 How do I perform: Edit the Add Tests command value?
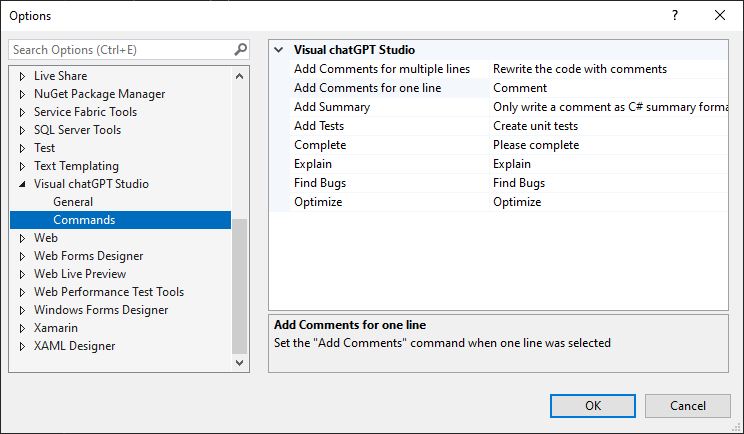click(x=608, y=126)
